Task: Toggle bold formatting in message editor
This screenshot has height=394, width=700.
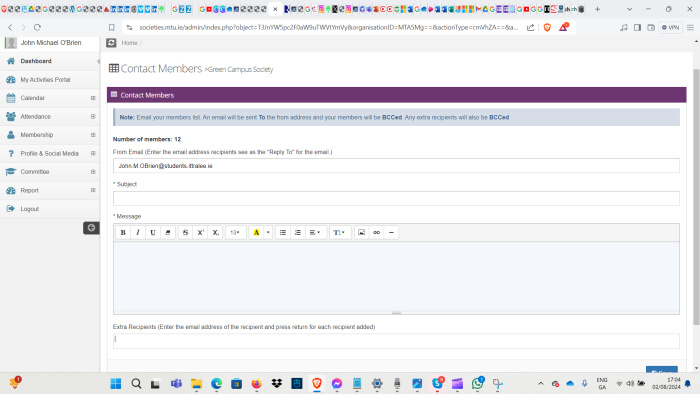Action: click(123, 232)
